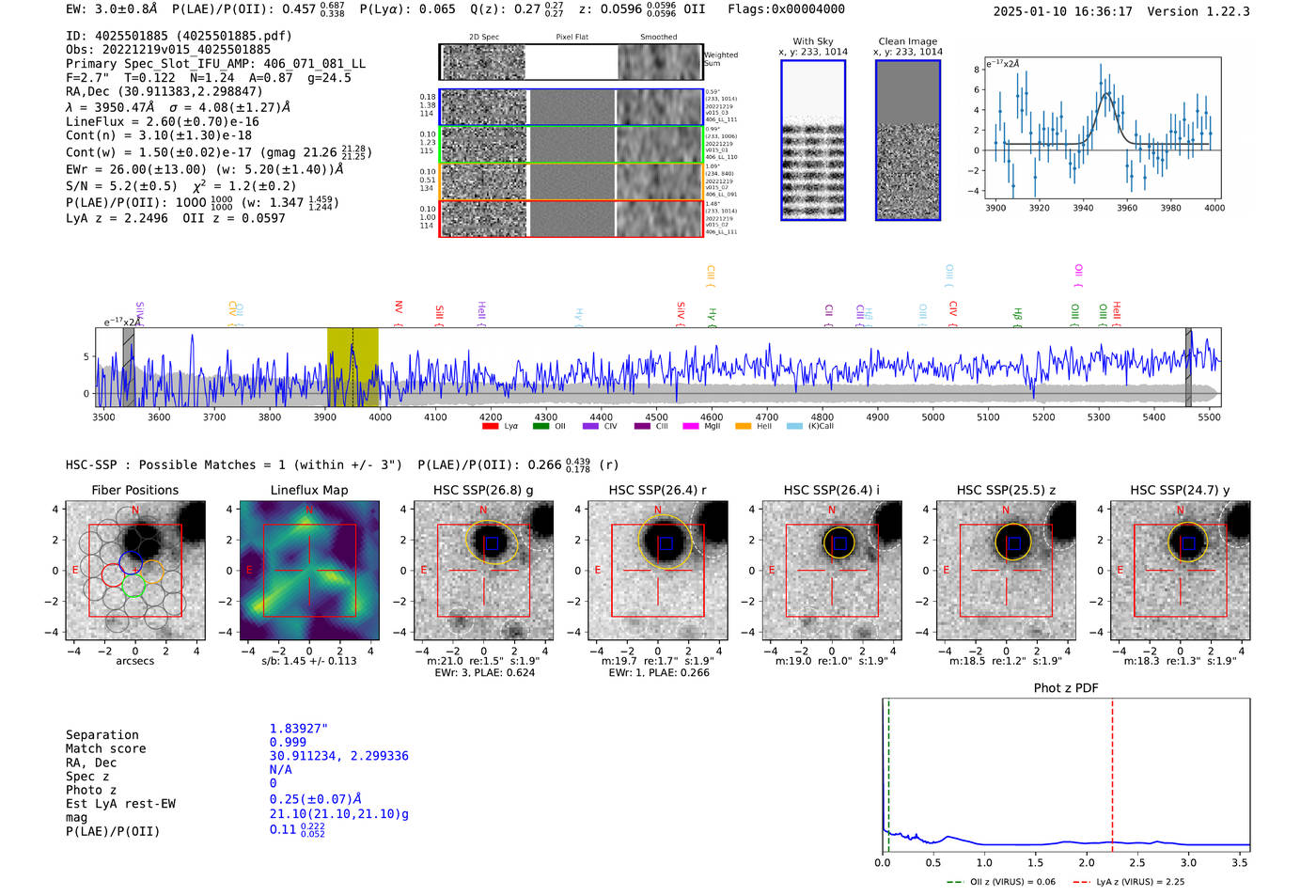
Task: Click the red Lyα legend swatch
Action: click(490, 427)
